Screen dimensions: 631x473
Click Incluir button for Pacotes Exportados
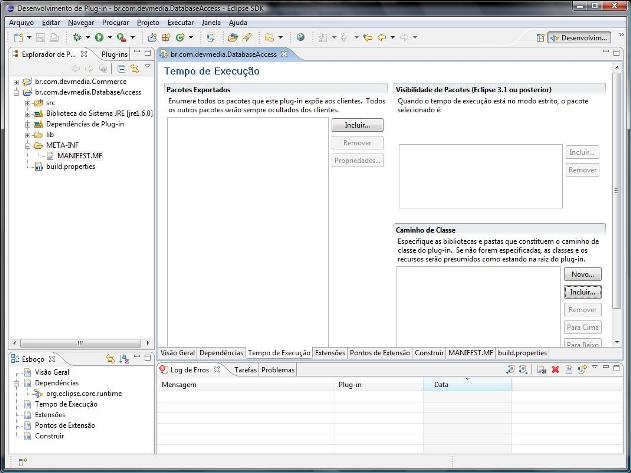357,125
